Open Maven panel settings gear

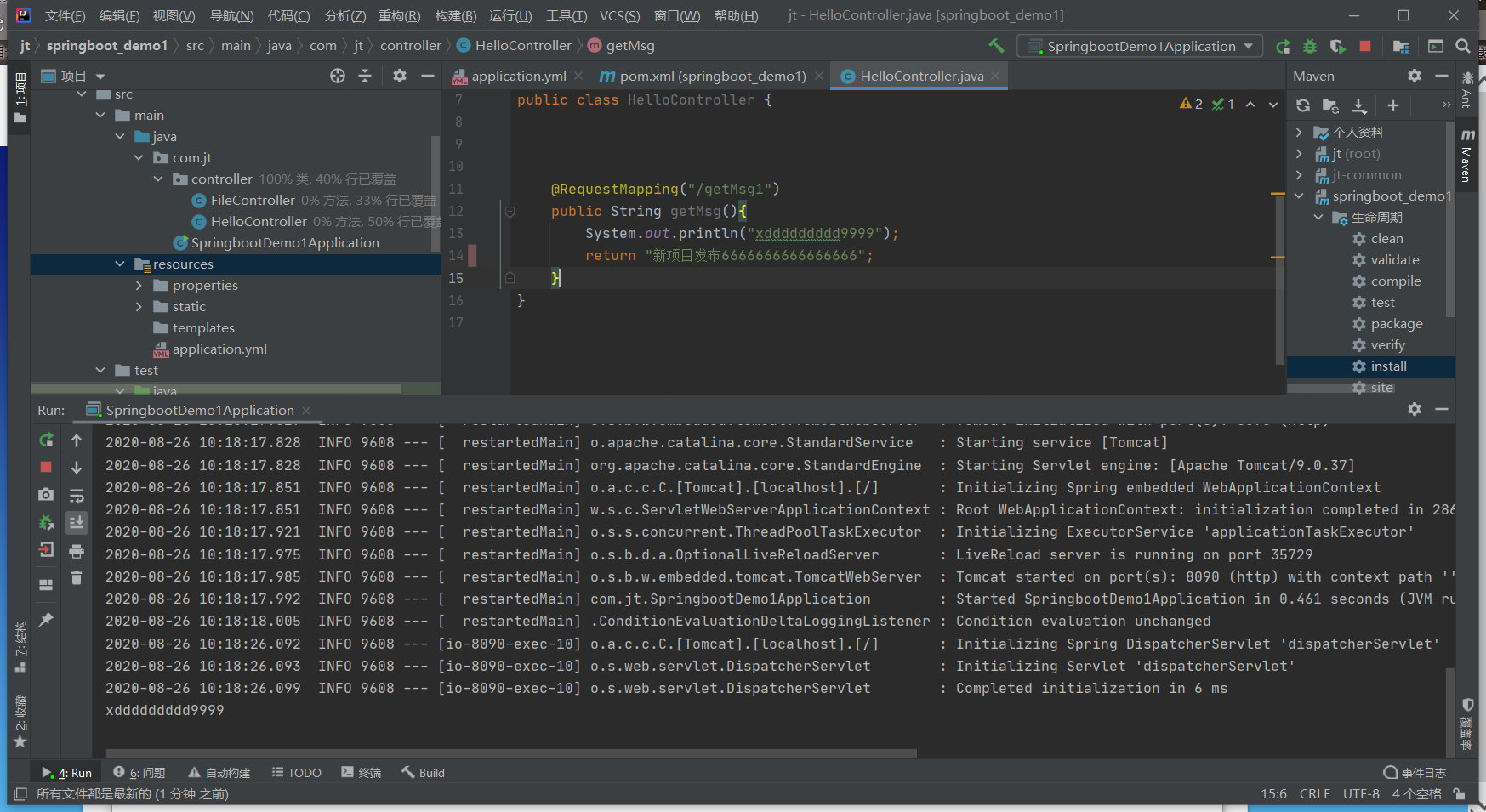pos(1415,76)
